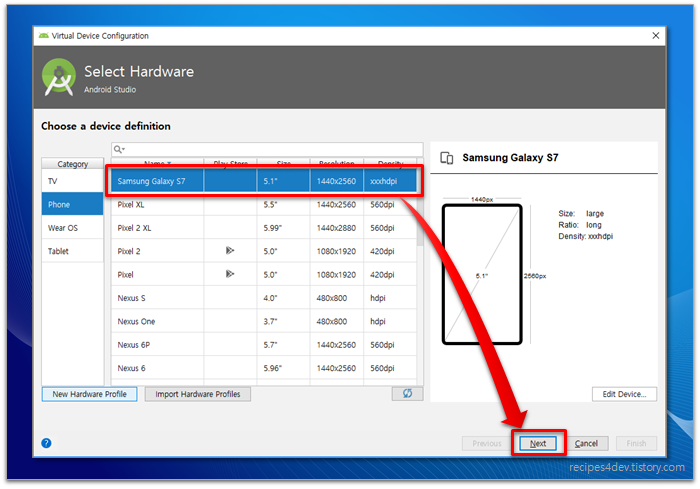
Task: Click the New Hardware Profile button
Action: [89, 394]
